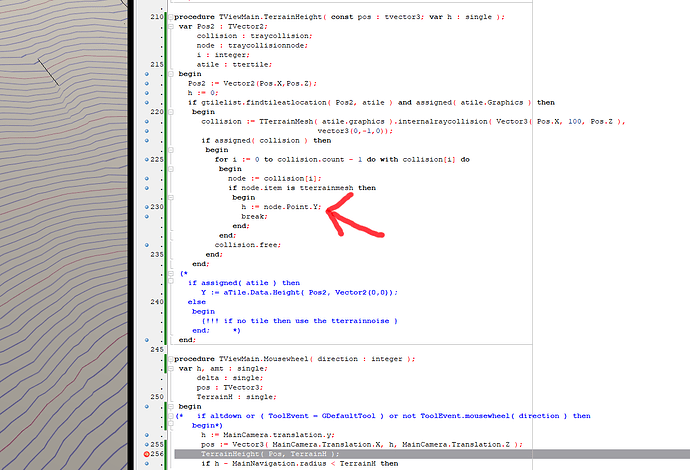Click 'MainNavigation.radius' in last visible line
This screenshot has width=690, height=470.
pyautogui.click(x=279, y=464)
